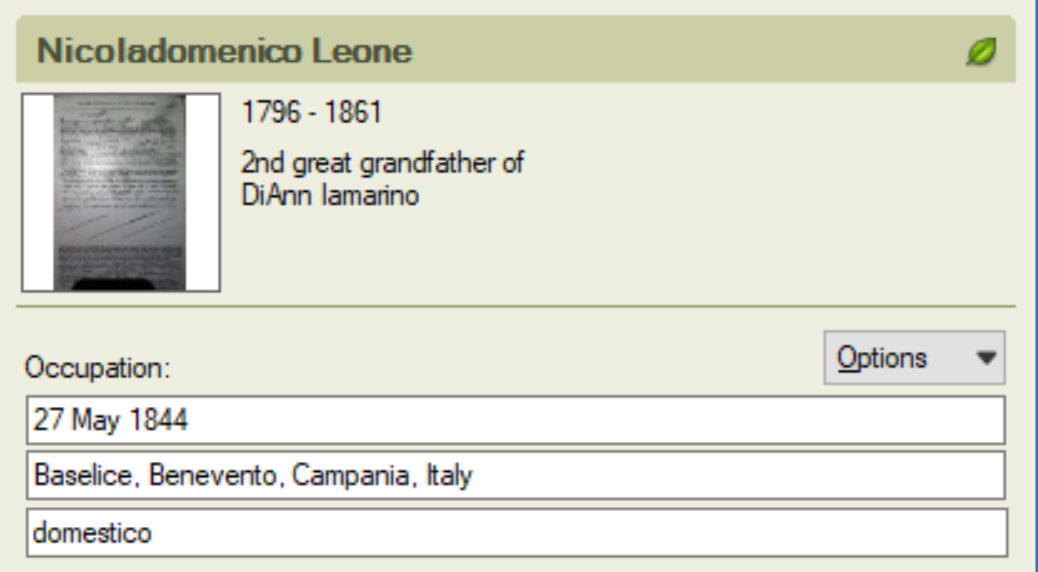Open the Options dropdown button
Image resolution: width=1038 pixels, height=572 pixels.
point(914,358)
